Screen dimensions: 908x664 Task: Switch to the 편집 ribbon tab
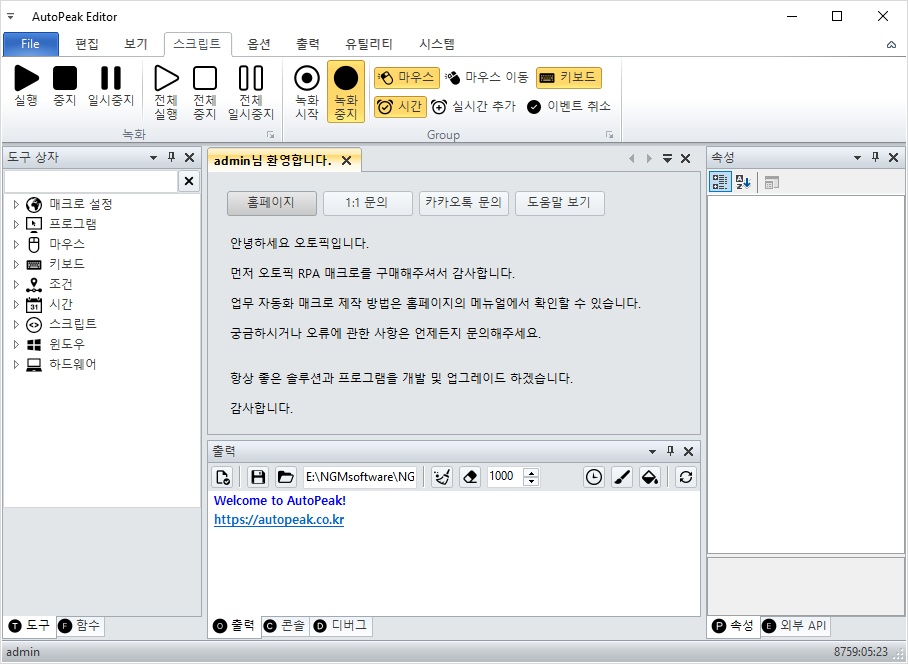[87, 44]
